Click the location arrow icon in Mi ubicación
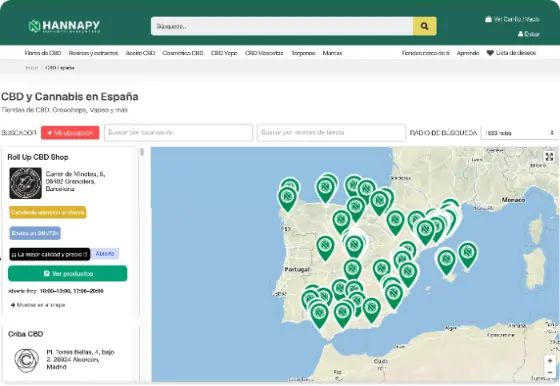This screenshot has width=560, height=386. [49, 133]
